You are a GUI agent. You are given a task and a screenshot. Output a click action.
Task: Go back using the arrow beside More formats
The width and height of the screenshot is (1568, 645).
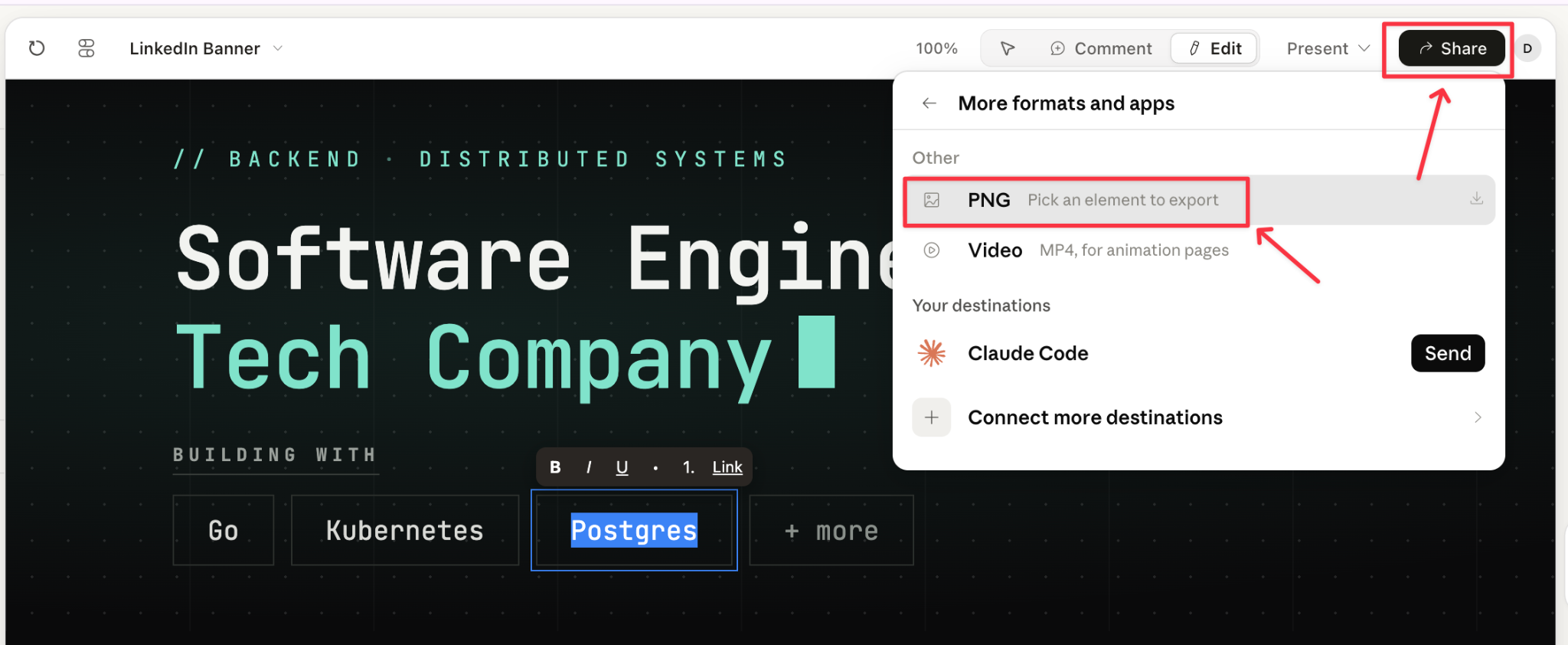point(929,103)
